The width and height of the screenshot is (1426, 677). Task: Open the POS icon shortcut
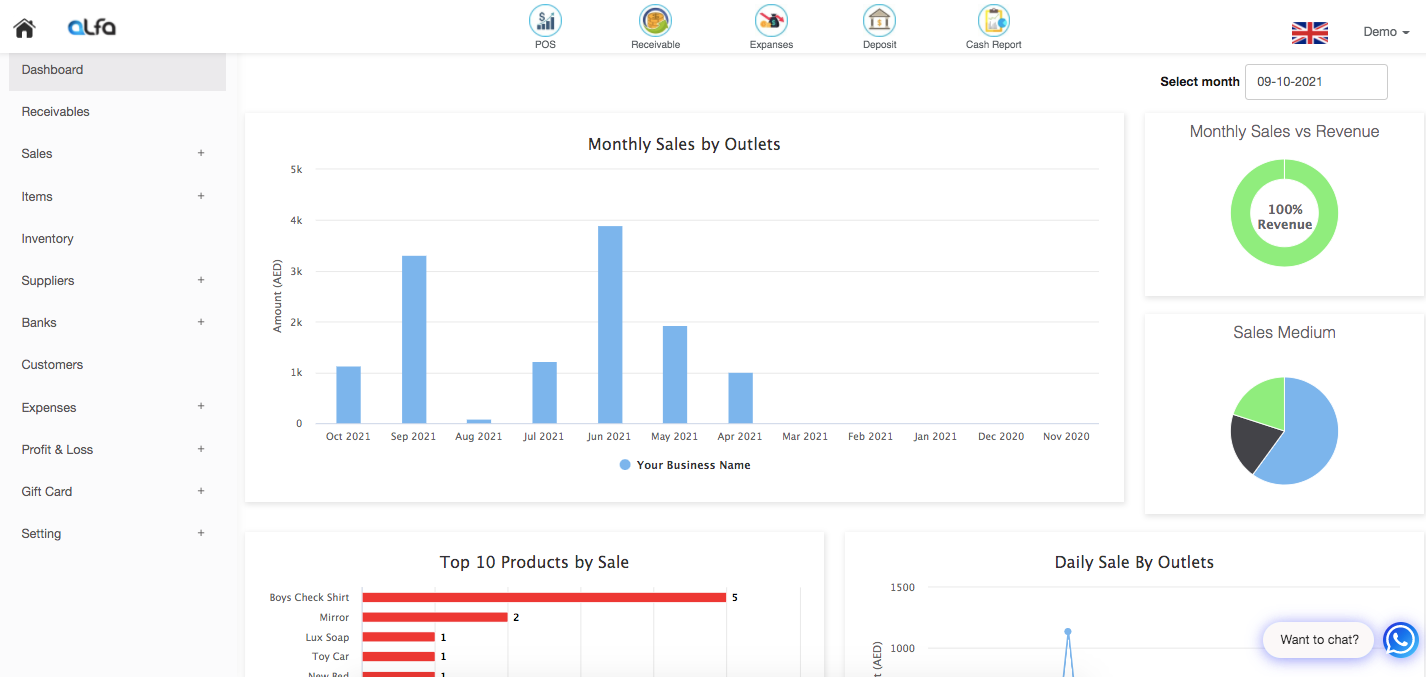[x=545, y=21]
